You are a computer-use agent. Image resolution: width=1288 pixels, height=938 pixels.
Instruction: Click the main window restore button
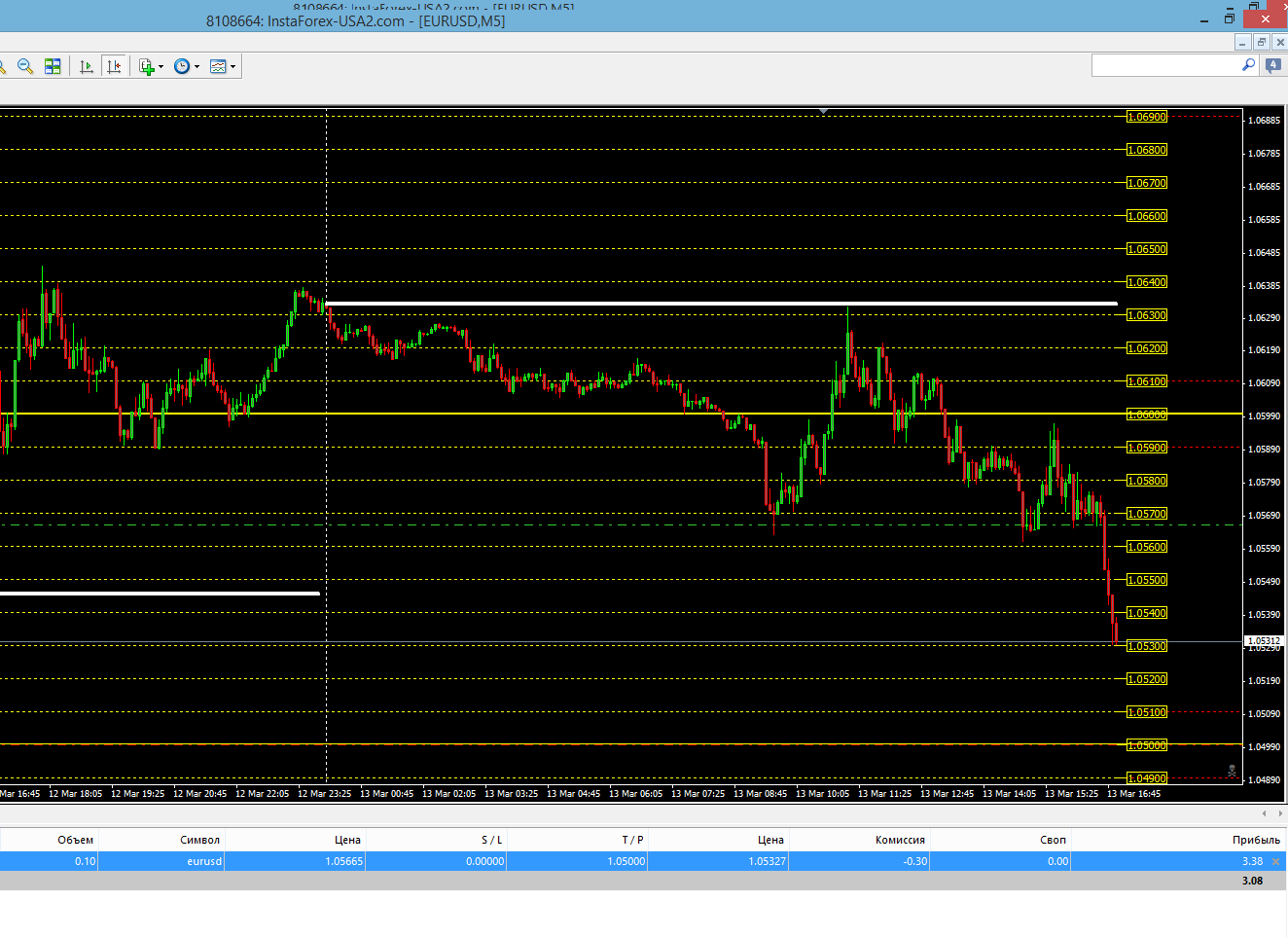[1230, 18]
